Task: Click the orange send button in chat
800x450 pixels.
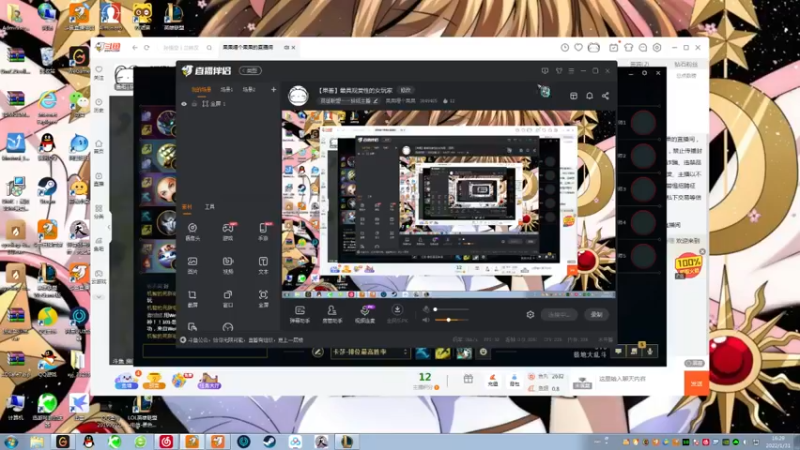Action: coord(696,383)
